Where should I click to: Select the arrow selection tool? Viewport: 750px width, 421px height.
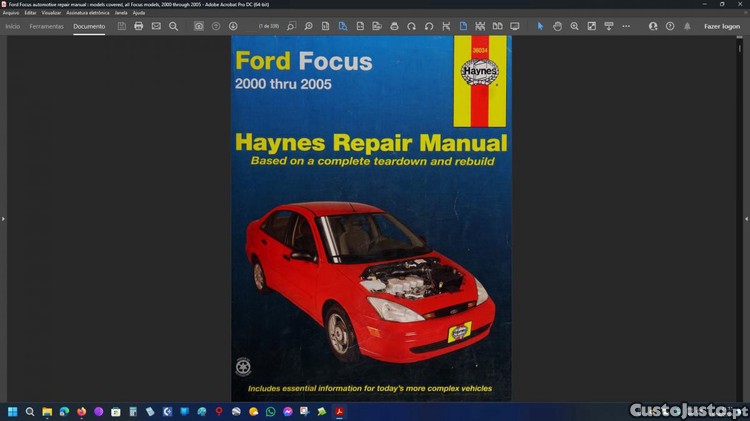tap(540, 26)
